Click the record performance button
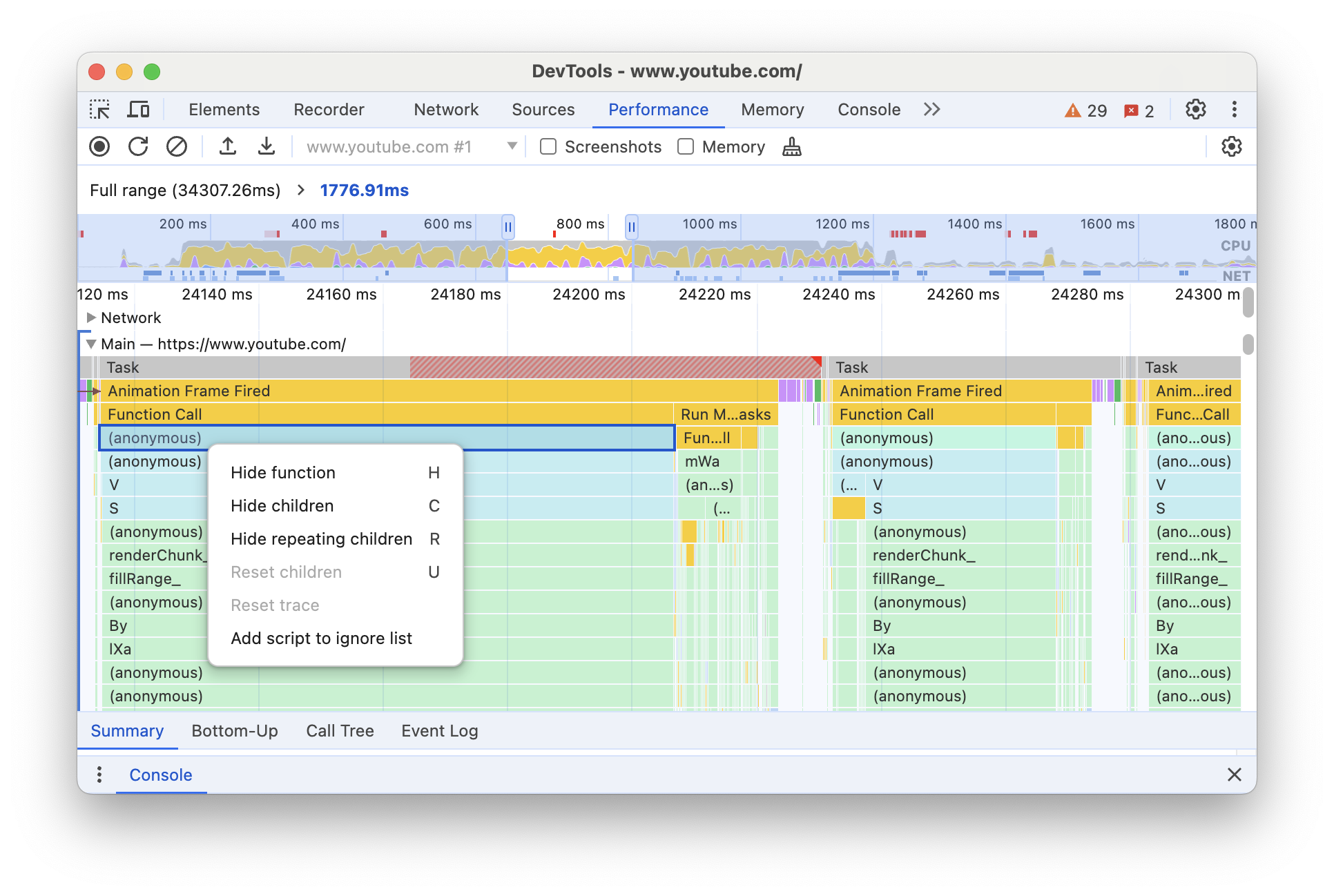1334x896 pixels. (100, 147)
